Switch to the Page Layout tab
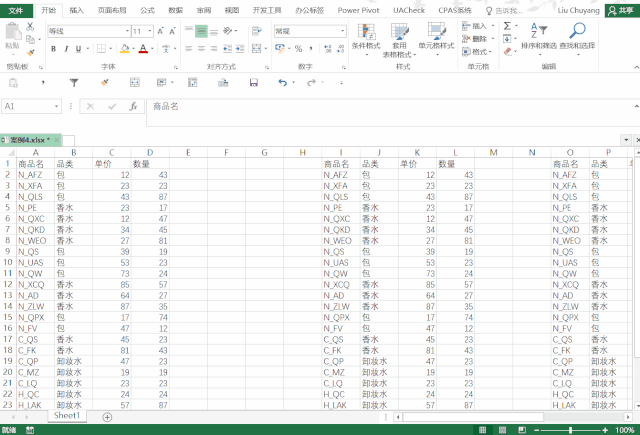This screenshot has height=435, width=640. [x=112, y=10]
